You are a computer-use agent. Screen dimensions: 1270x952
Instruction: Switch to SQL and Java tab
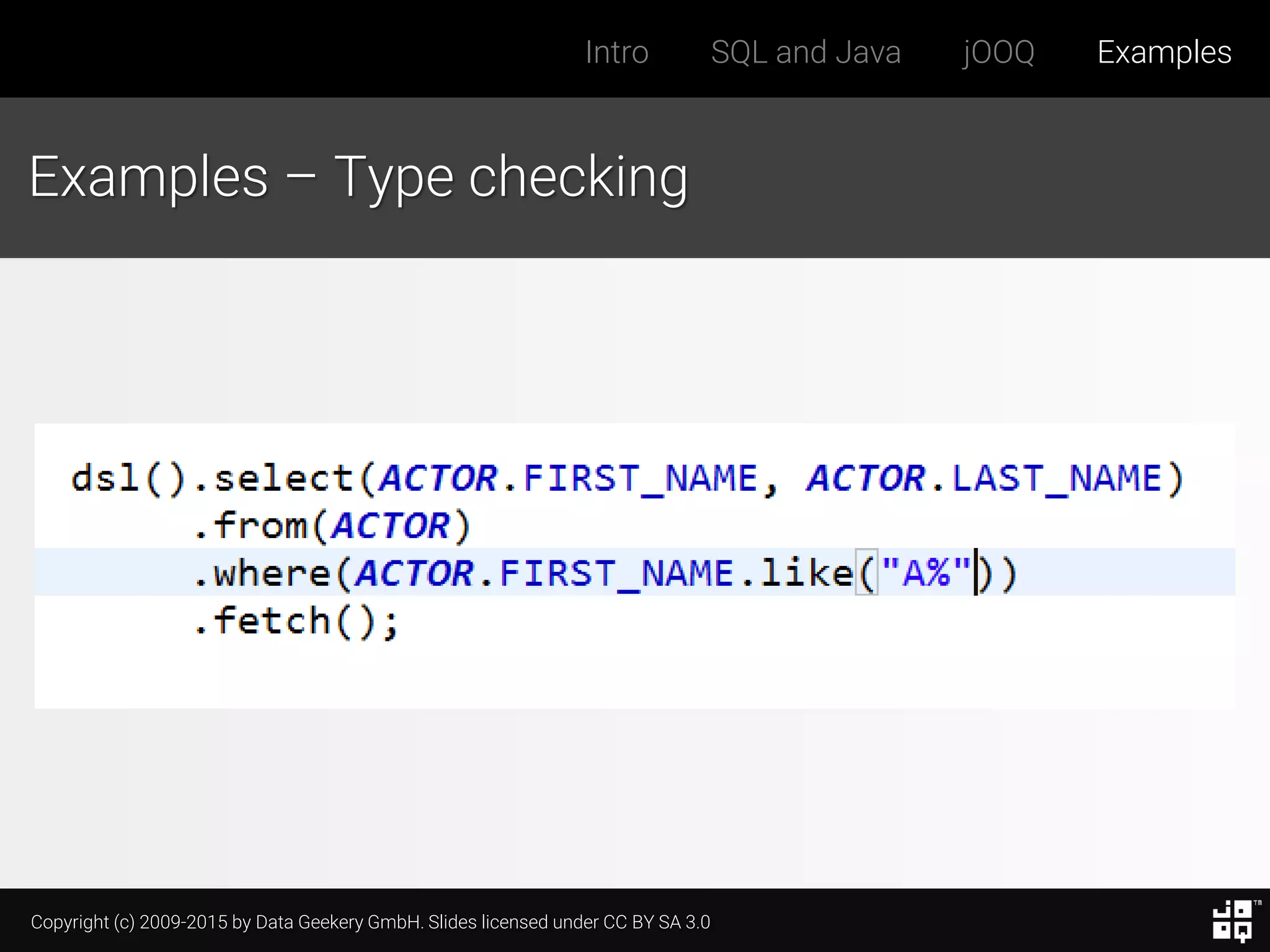tap(806, 52)
